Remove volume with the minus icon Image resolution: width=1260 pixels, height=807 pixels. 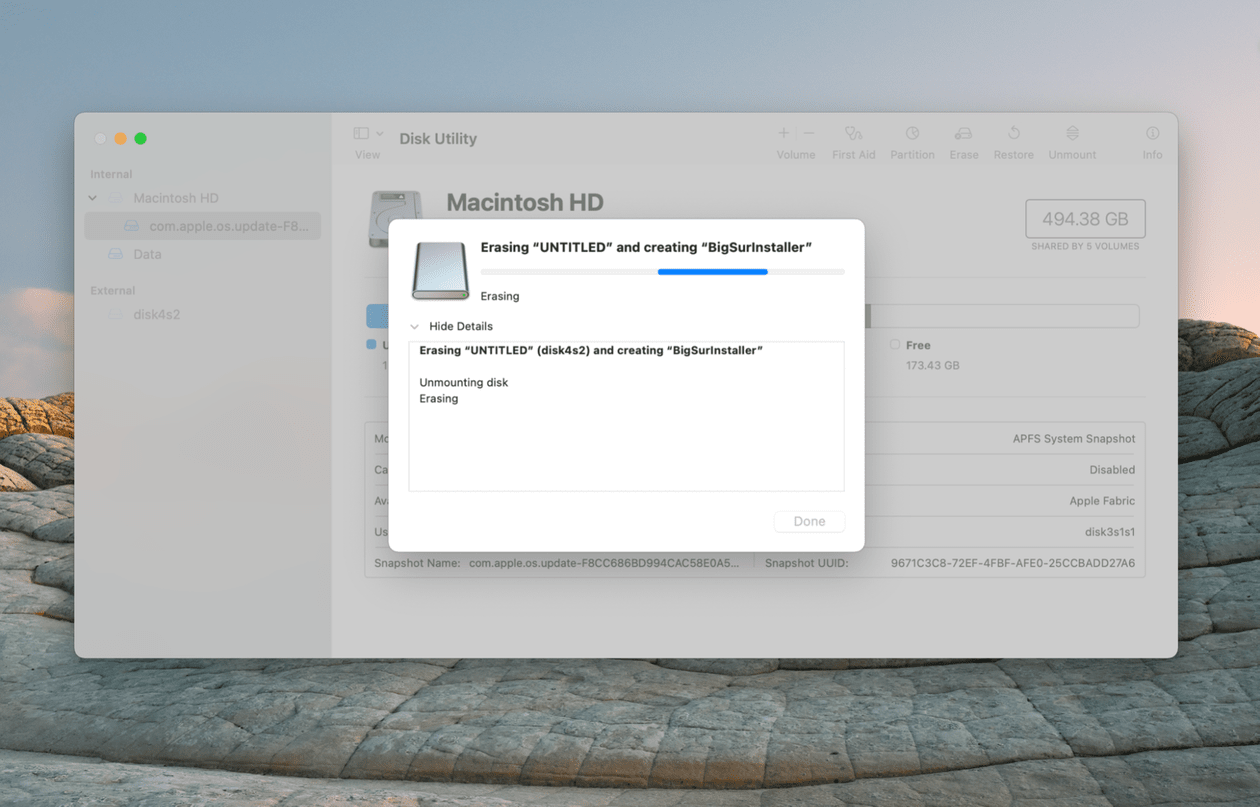pyautogui.click(x=809, y=133)
